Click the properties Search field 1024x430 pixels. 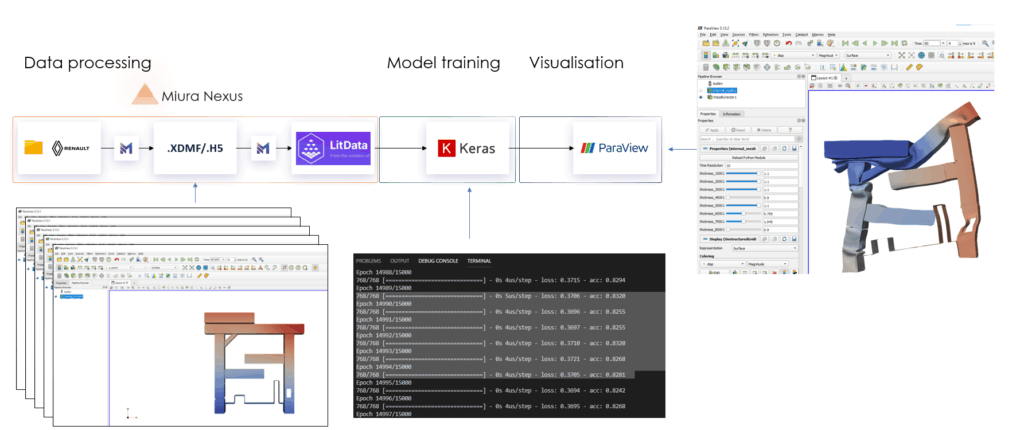(x=747, y=139)
